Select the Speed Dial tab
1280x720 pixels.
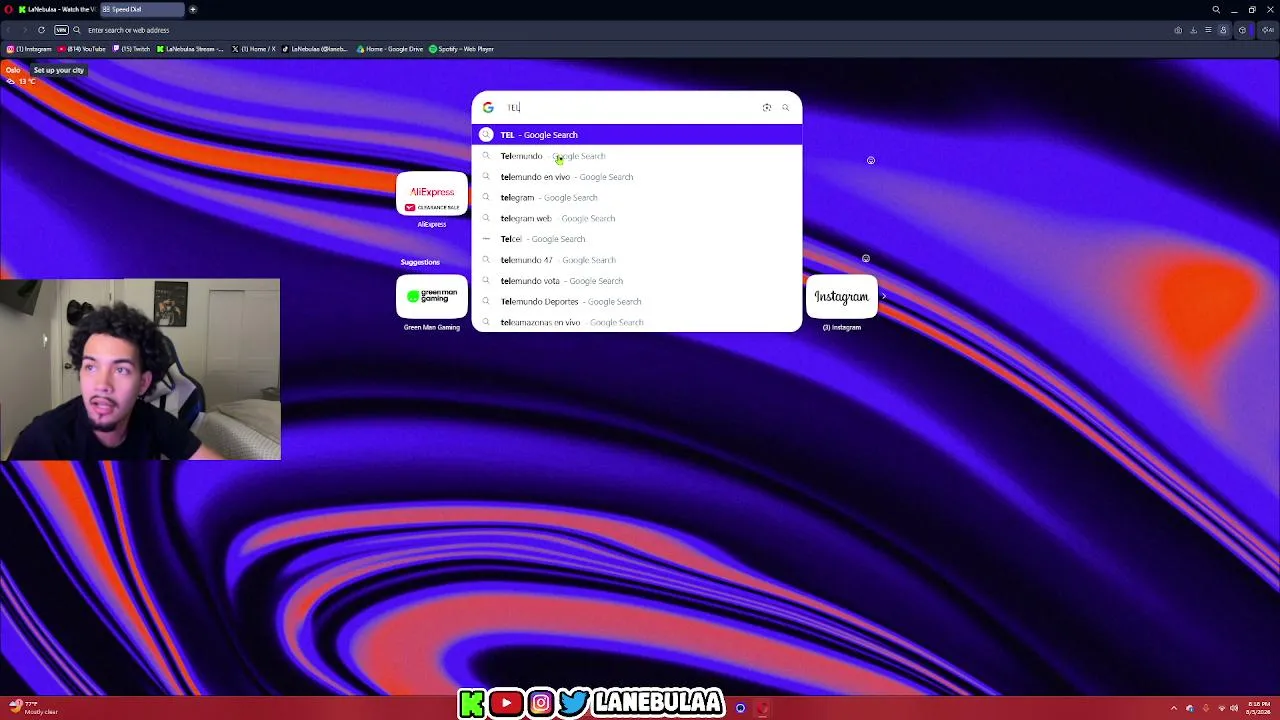pos(142,9)
